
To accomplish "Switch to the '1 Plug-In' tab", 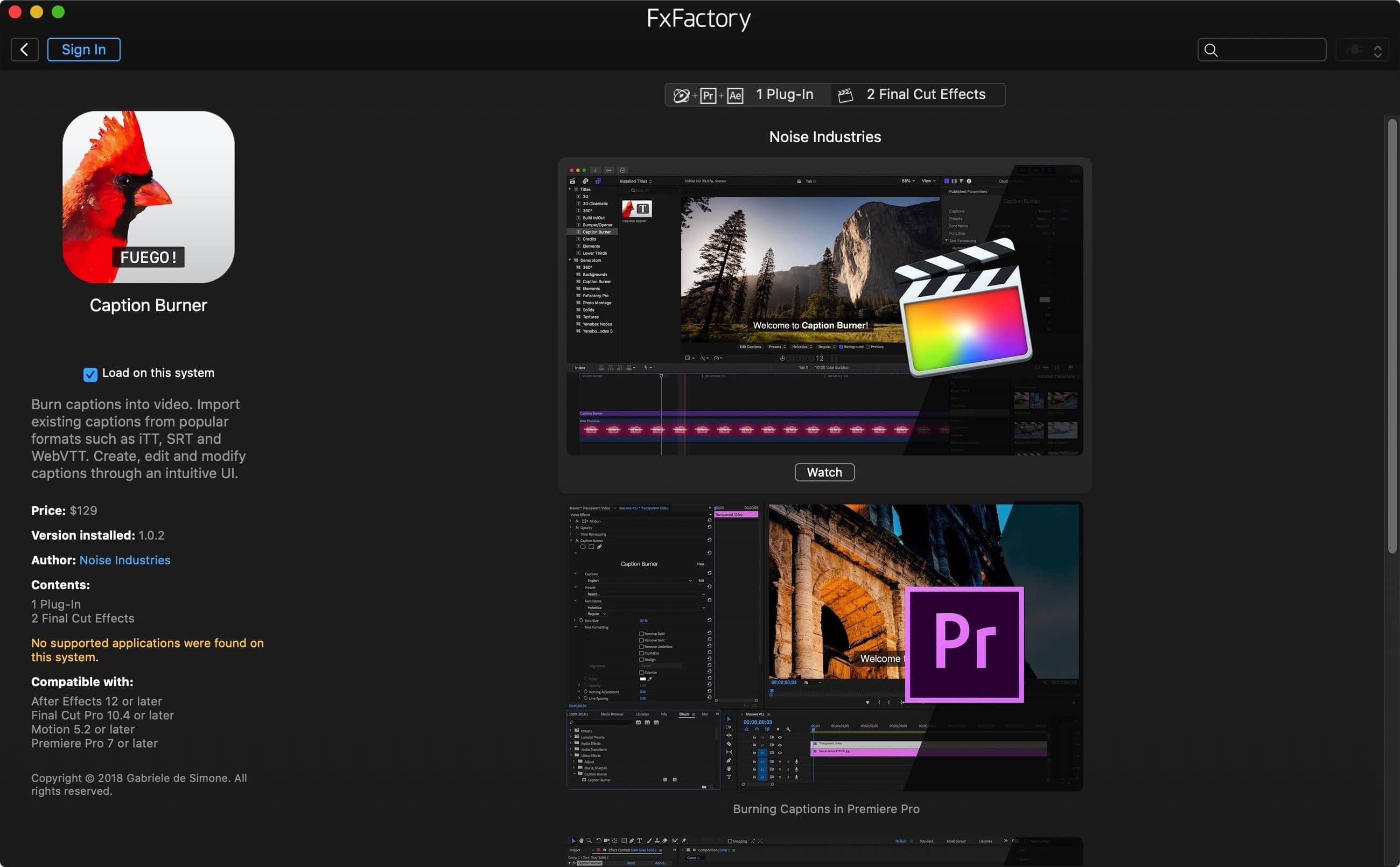I will point(783,95).
